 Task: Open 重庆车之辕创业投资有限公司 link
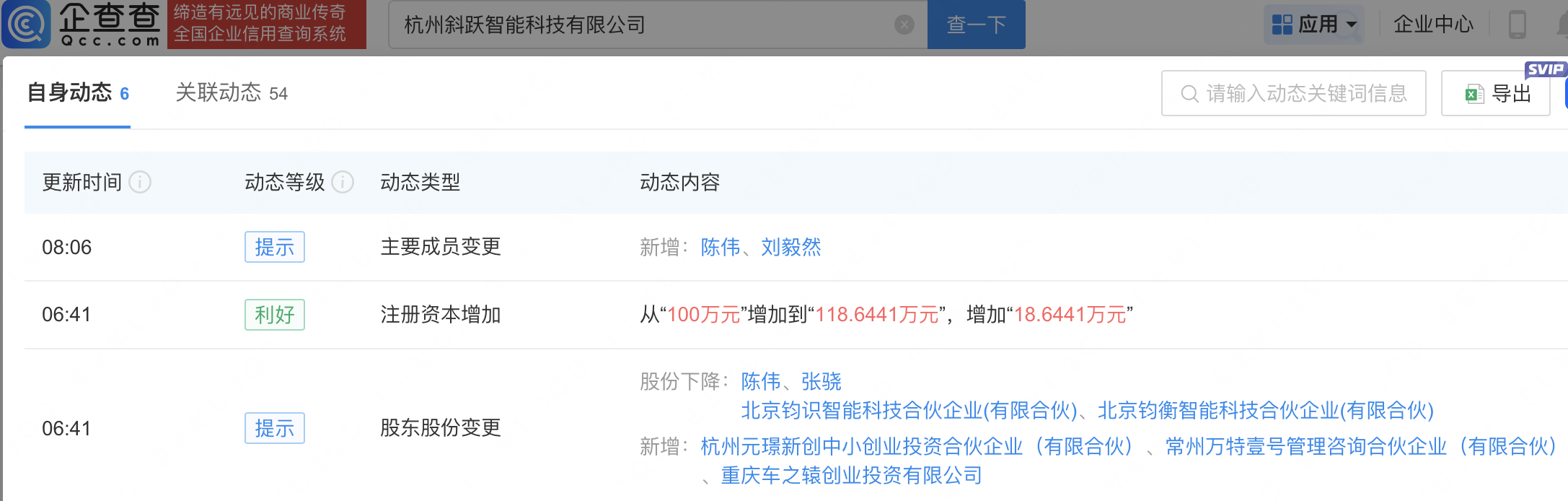851,476
